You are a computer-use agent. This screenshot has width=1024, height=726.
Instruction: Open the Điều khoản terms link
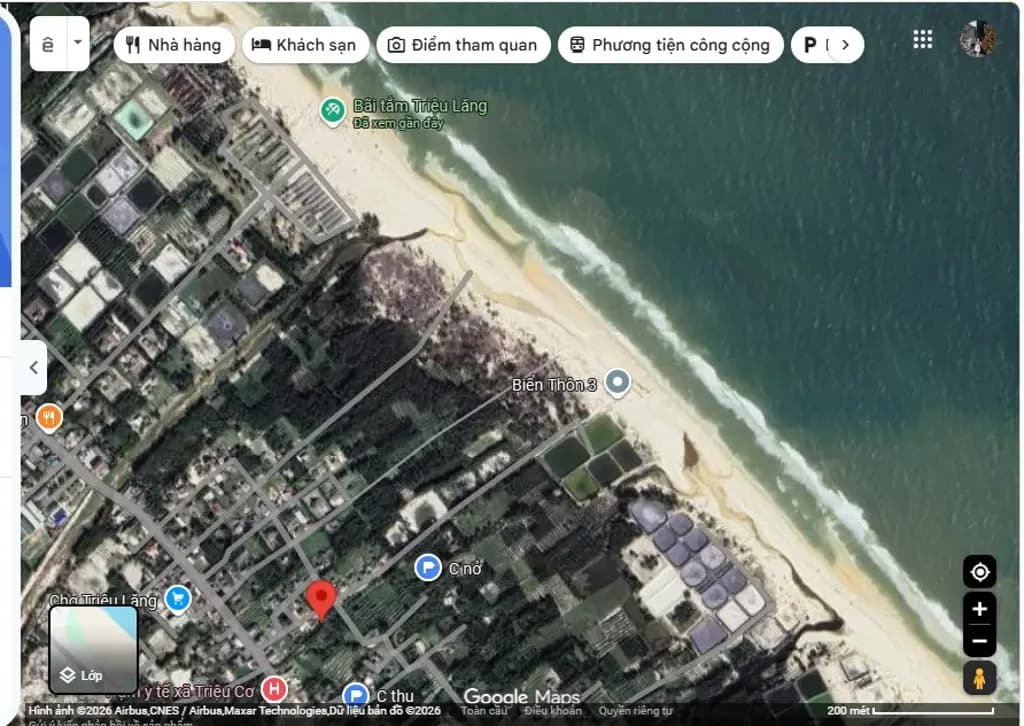tap(552, 711)
